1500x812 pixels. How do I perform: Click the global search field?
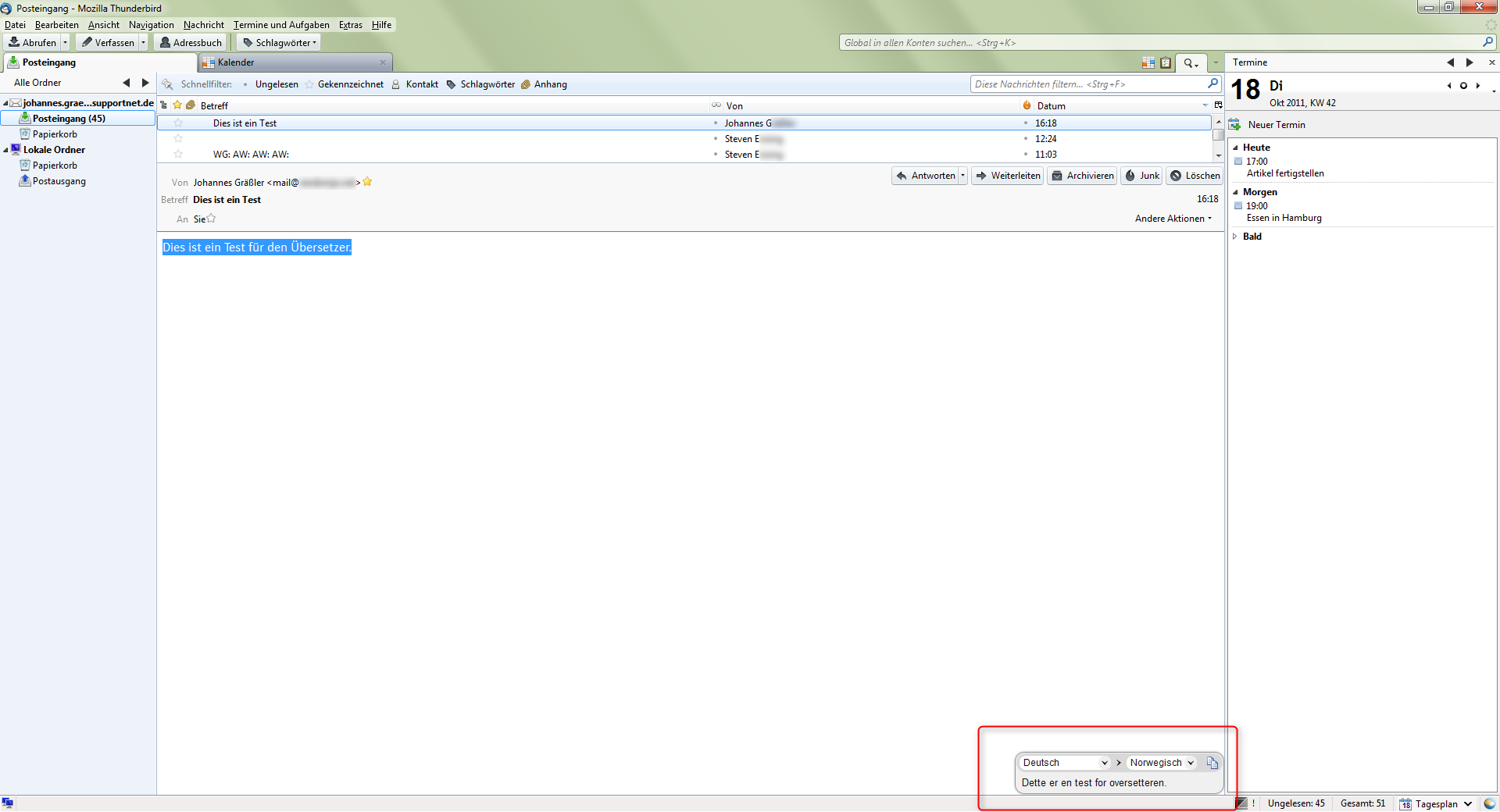click(1160, 43)
